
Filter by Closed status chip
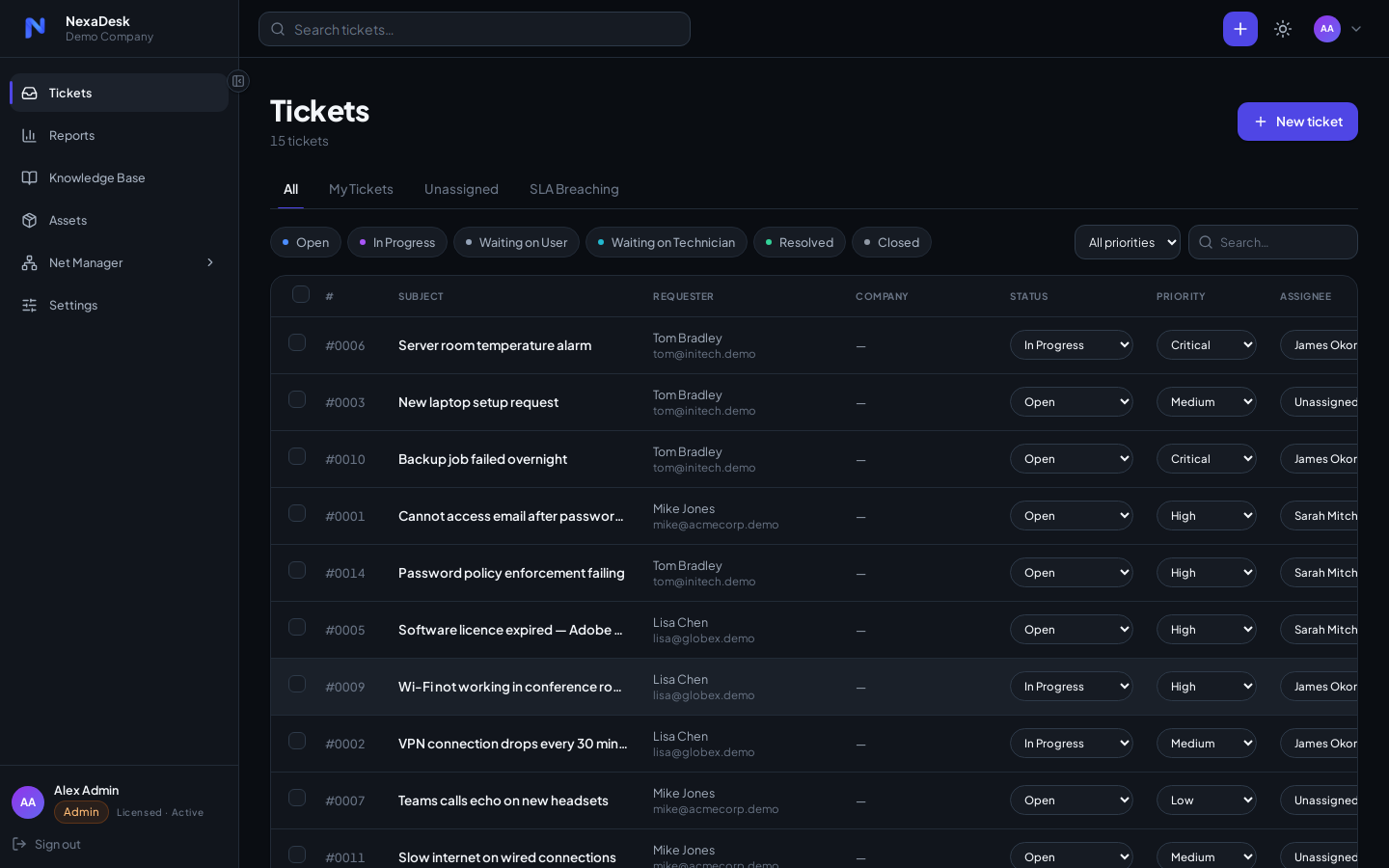click(891, 242)
